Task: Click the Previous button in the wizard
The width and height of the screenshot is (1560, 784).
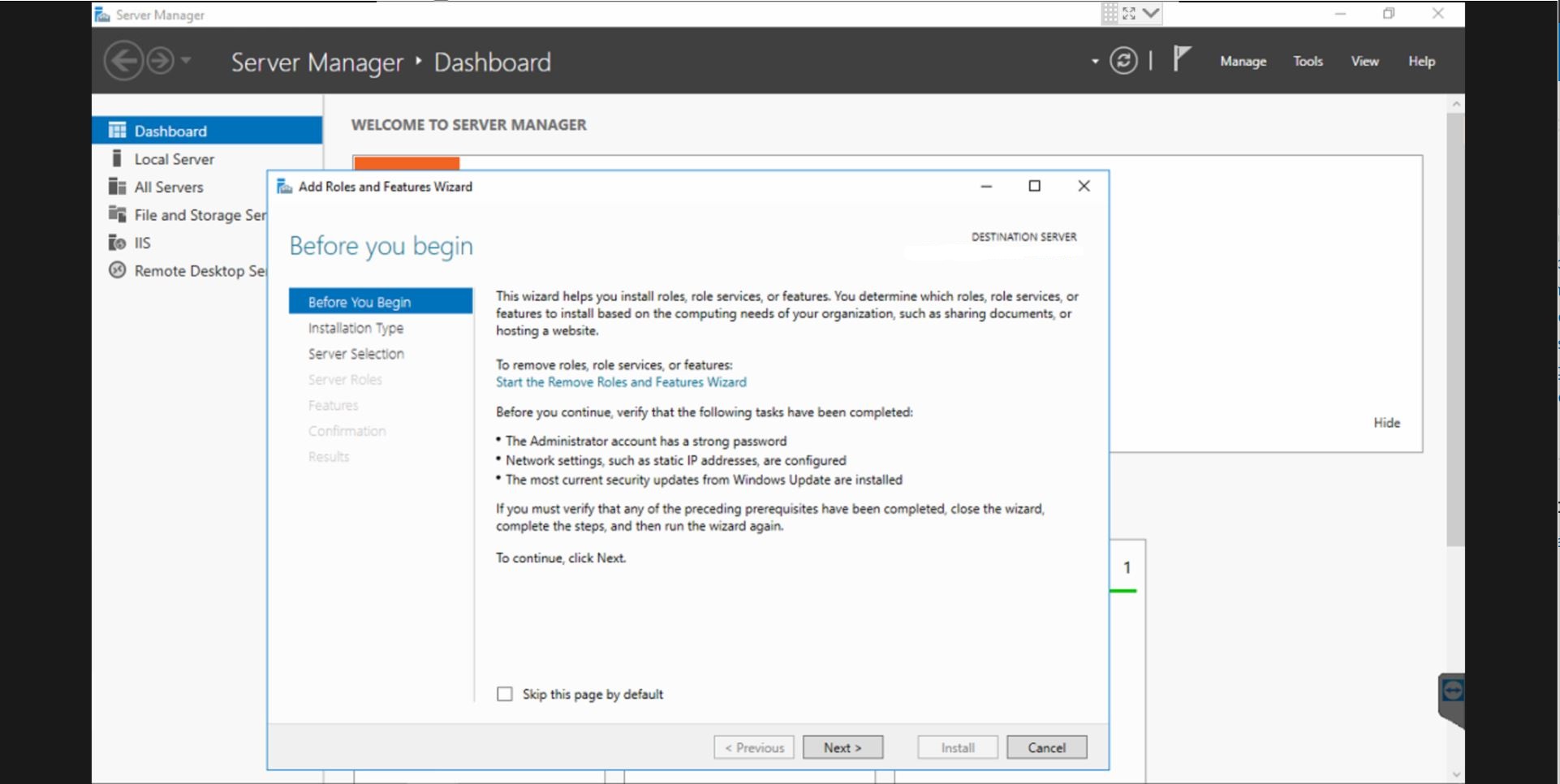Action: pos(754,747)
